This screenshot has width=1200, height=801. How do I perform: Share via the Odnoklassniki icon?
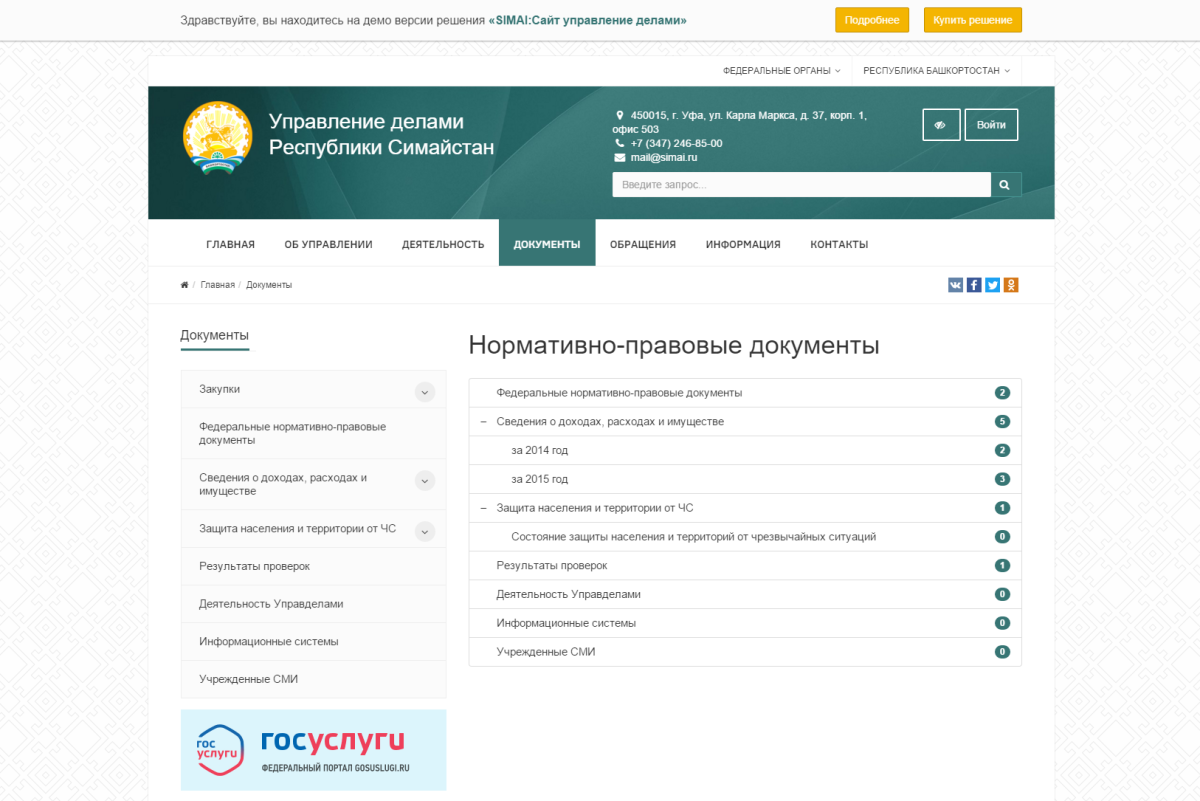click(x=1010, y=284)
